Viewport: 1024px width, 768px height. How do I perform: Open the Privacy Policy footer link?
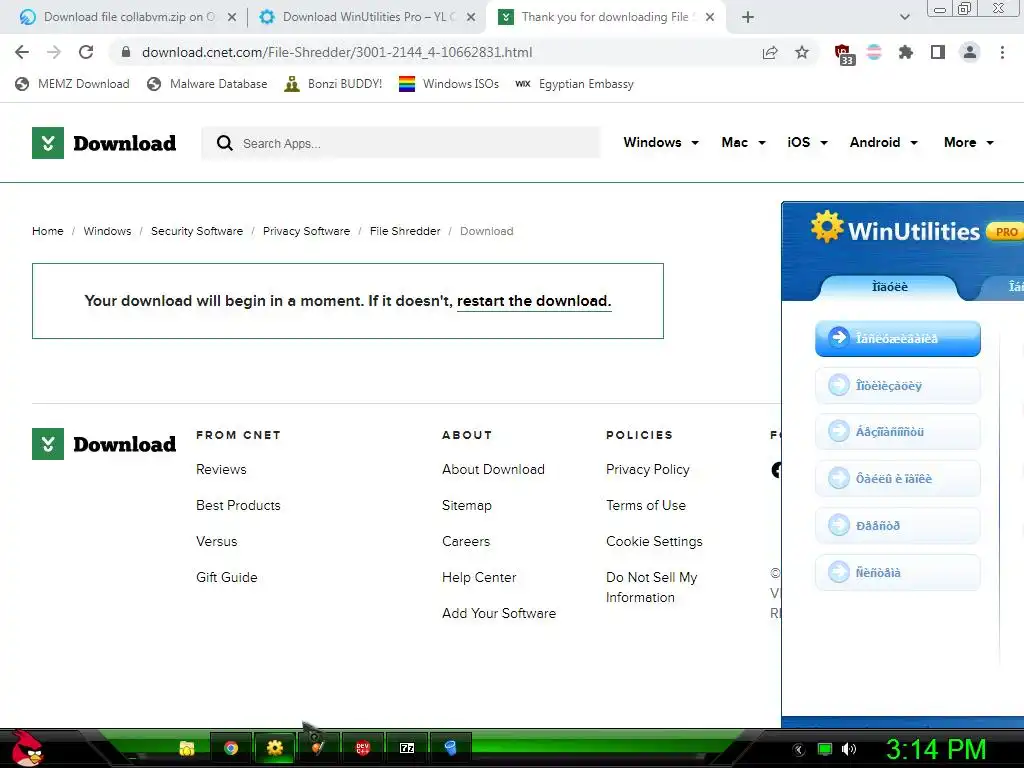[x=647, y=470]
